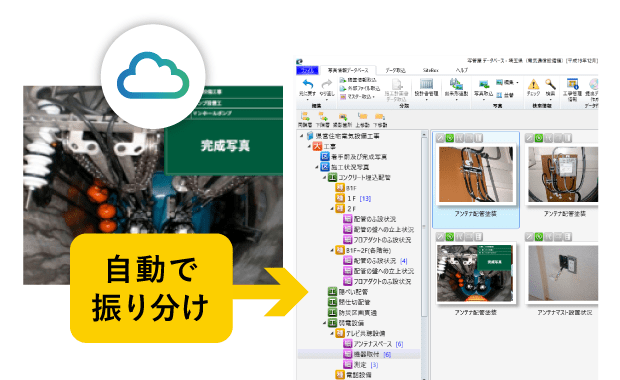Image resolution: width=620 pixels, height=380 pixels.
Task: Open the ヘルプ tab
Action: click(461, 70)
